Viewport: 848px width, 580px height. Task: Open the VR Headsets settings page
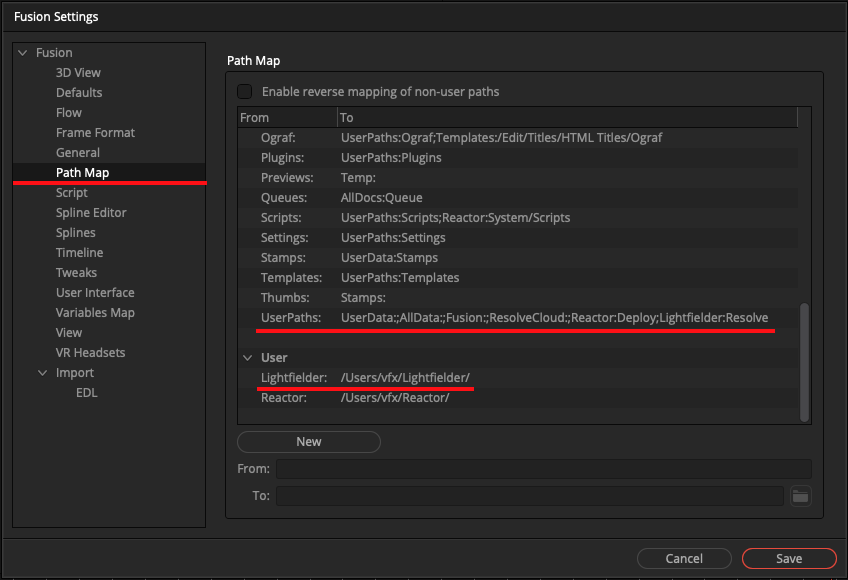90,353
